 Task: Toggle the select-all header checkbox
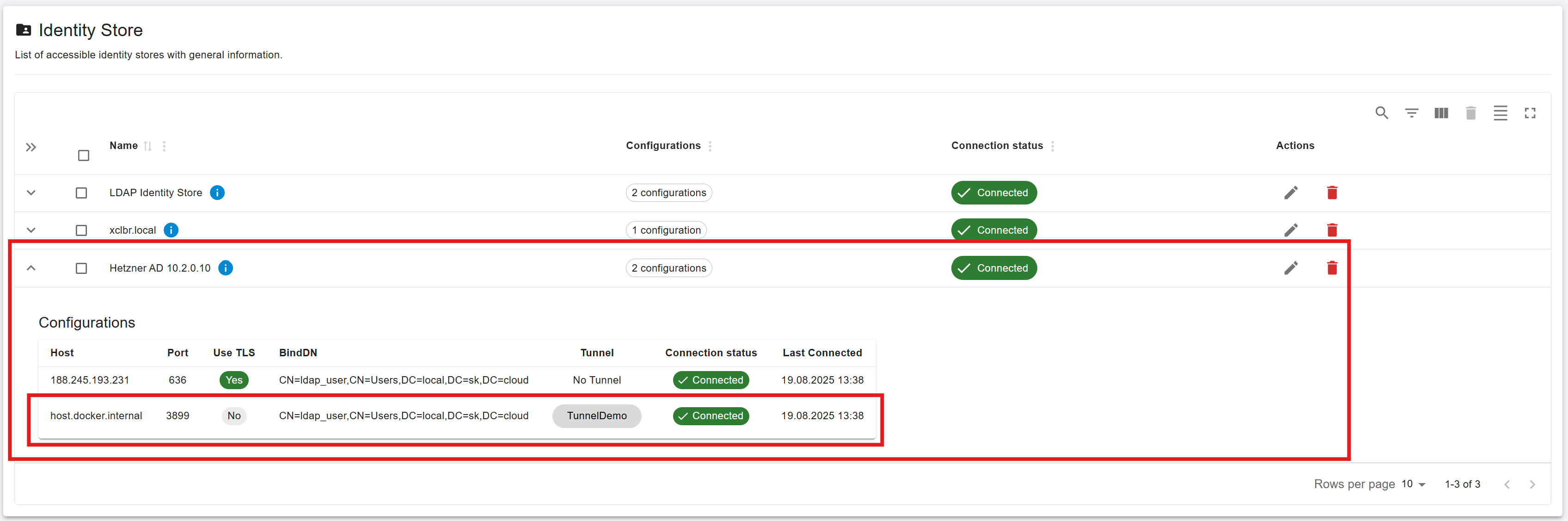(83, 155)
